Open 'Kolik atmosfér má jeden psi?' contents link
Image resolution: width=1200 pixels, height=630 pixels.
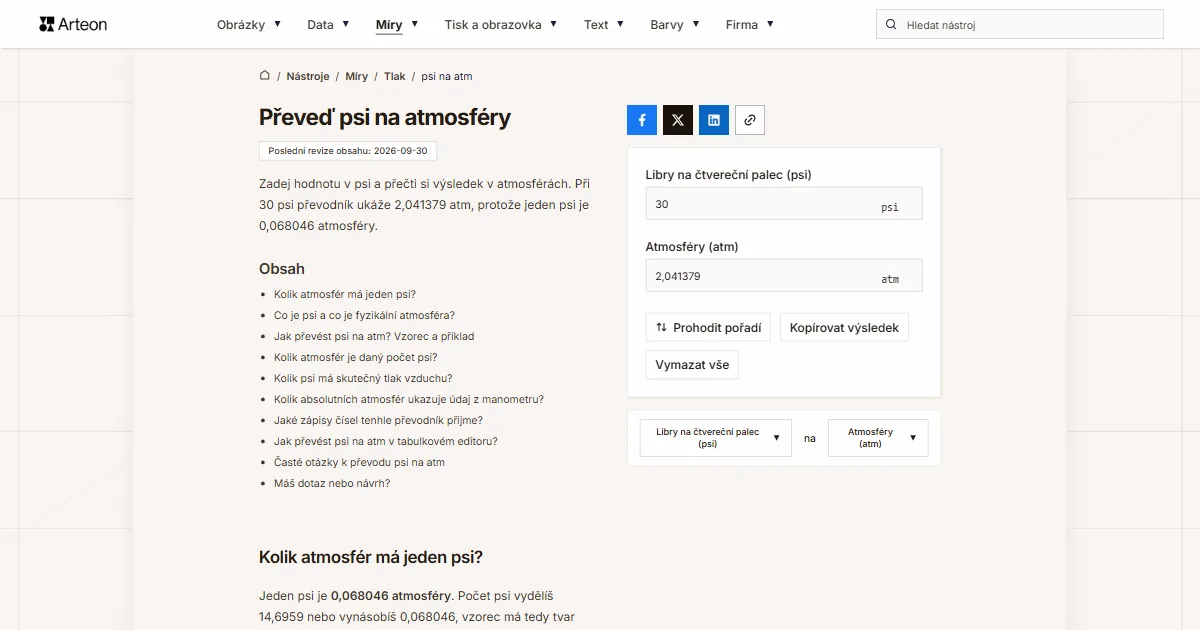(x=345, y=294)
